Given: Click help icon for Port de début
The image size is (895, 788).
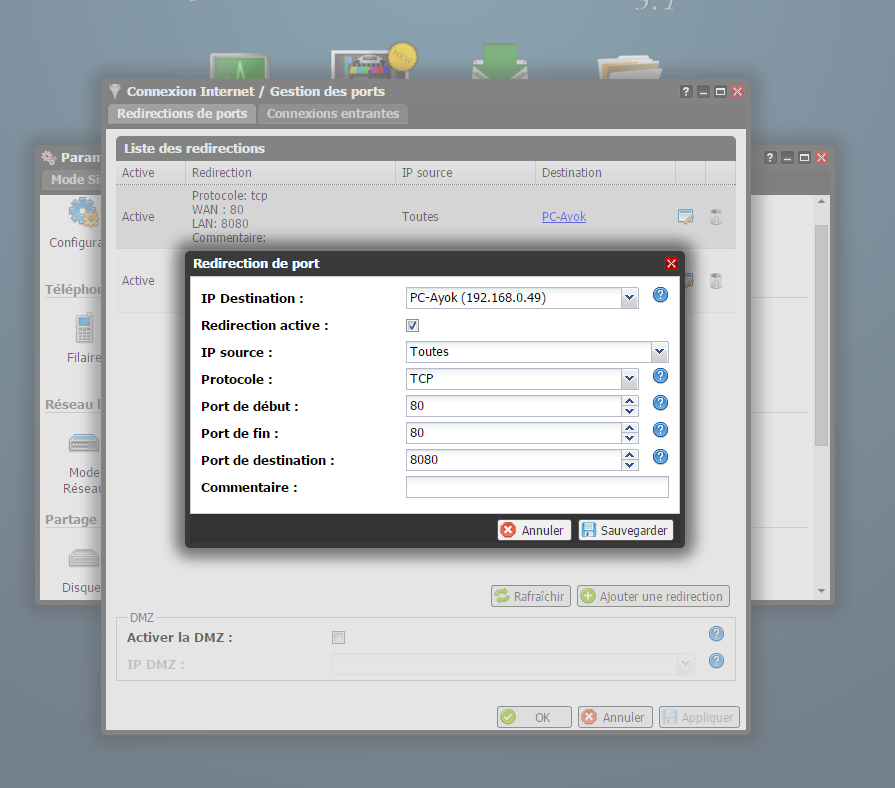Looking at the screenshot, I should (x=660, y=403).
